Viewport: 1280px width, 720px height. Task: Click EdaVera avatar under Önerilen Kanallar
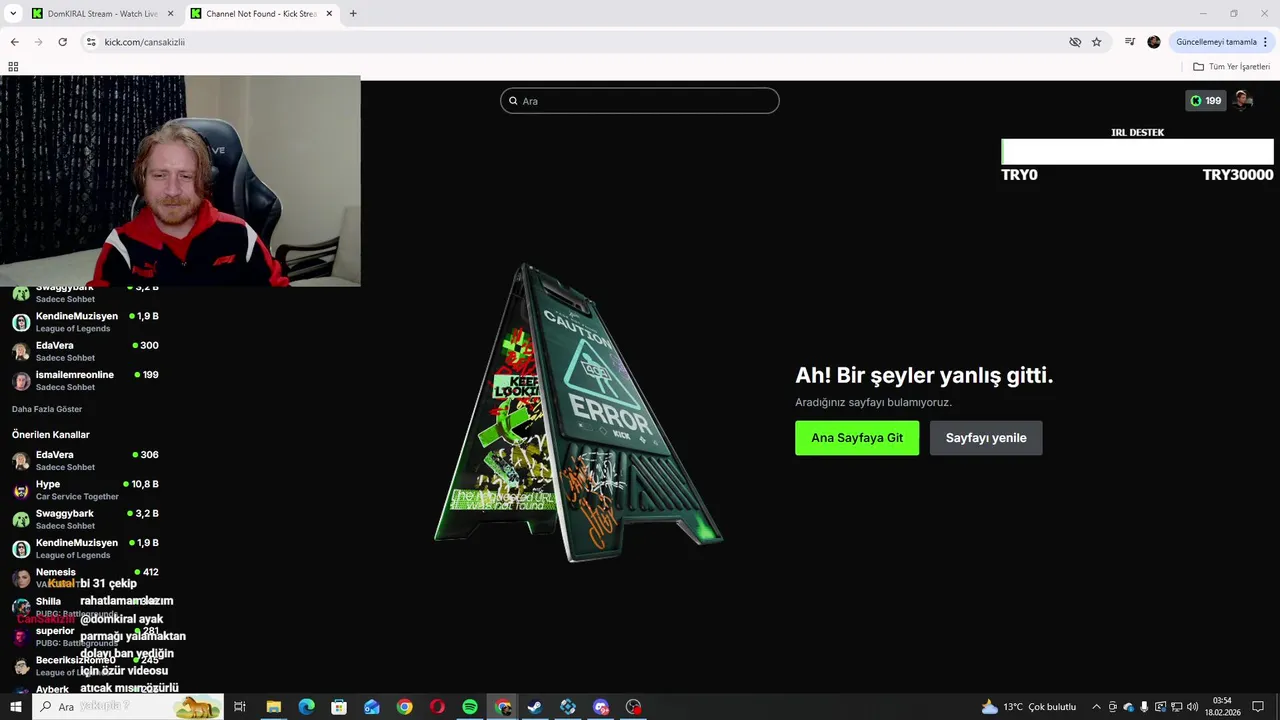pos(21,461)
